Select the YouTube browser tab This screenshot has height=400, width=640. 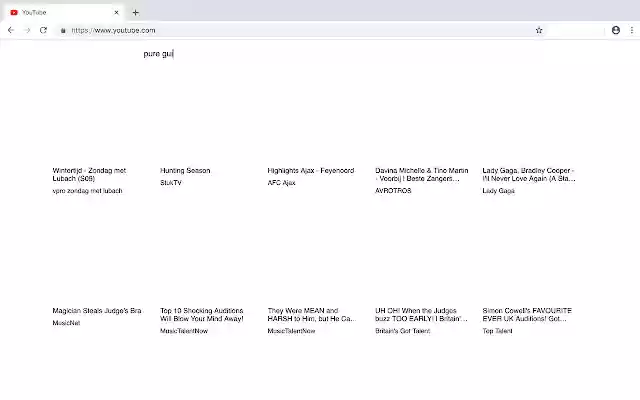[64, 13]
